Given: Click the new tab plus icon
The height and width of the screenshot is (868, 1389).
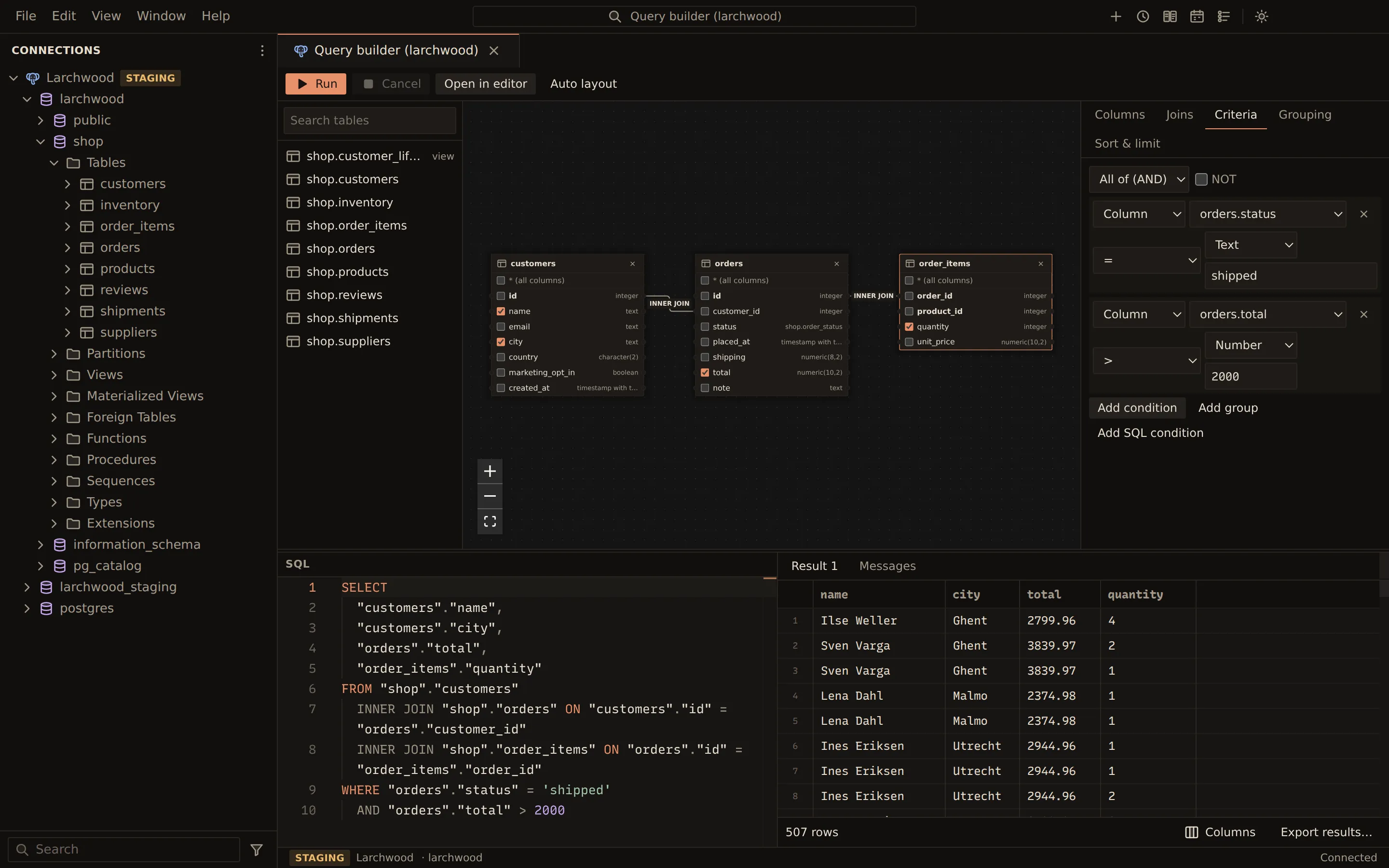Looking at the screenshot, I should click(x=1116, y=16).
